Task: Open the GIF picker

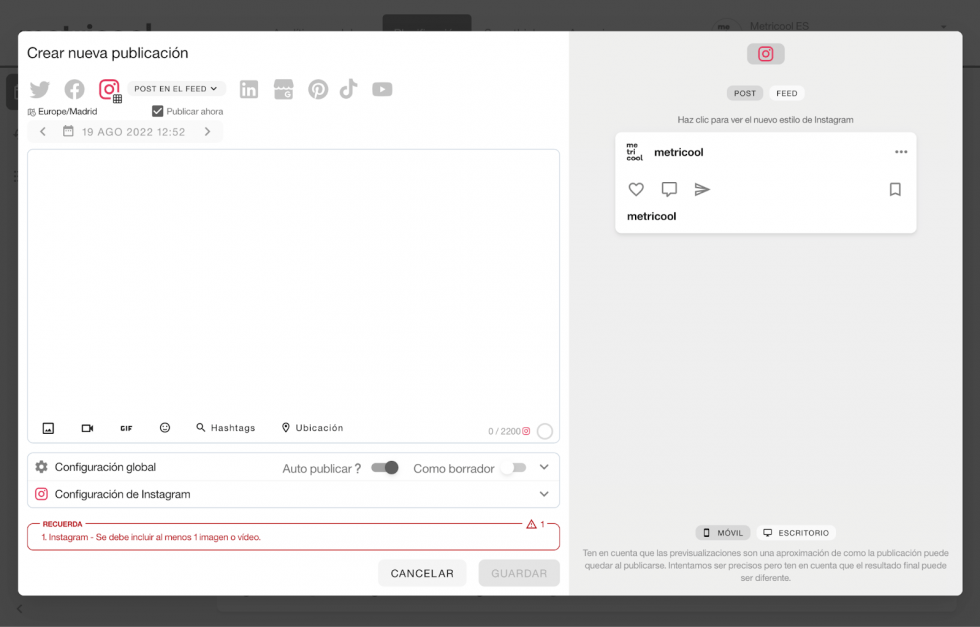Action: click(x=126, y=427)
